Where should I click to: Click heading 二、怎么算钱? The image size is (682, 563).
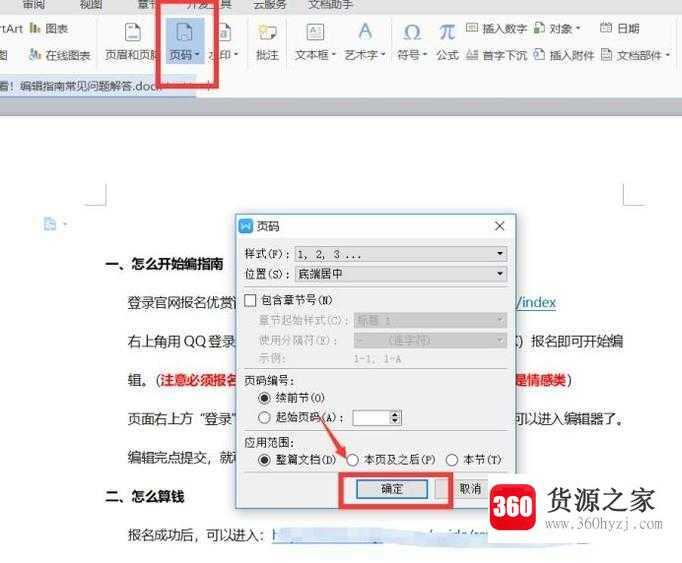(x=145, y=496)
